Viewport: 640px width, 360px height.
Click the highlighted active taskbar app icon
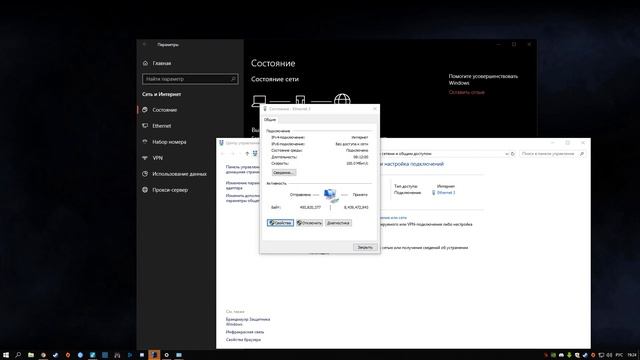[x=154, y=355]
